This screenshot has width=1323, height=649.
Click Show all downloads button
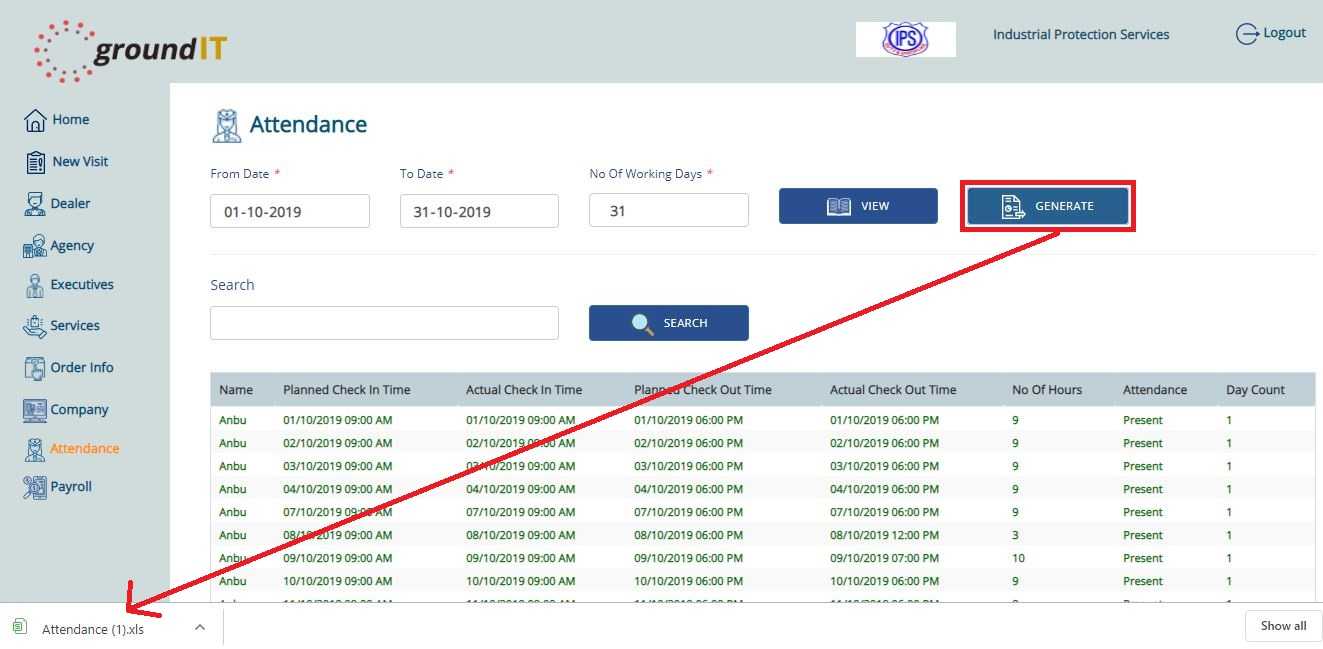(1282, 626)
